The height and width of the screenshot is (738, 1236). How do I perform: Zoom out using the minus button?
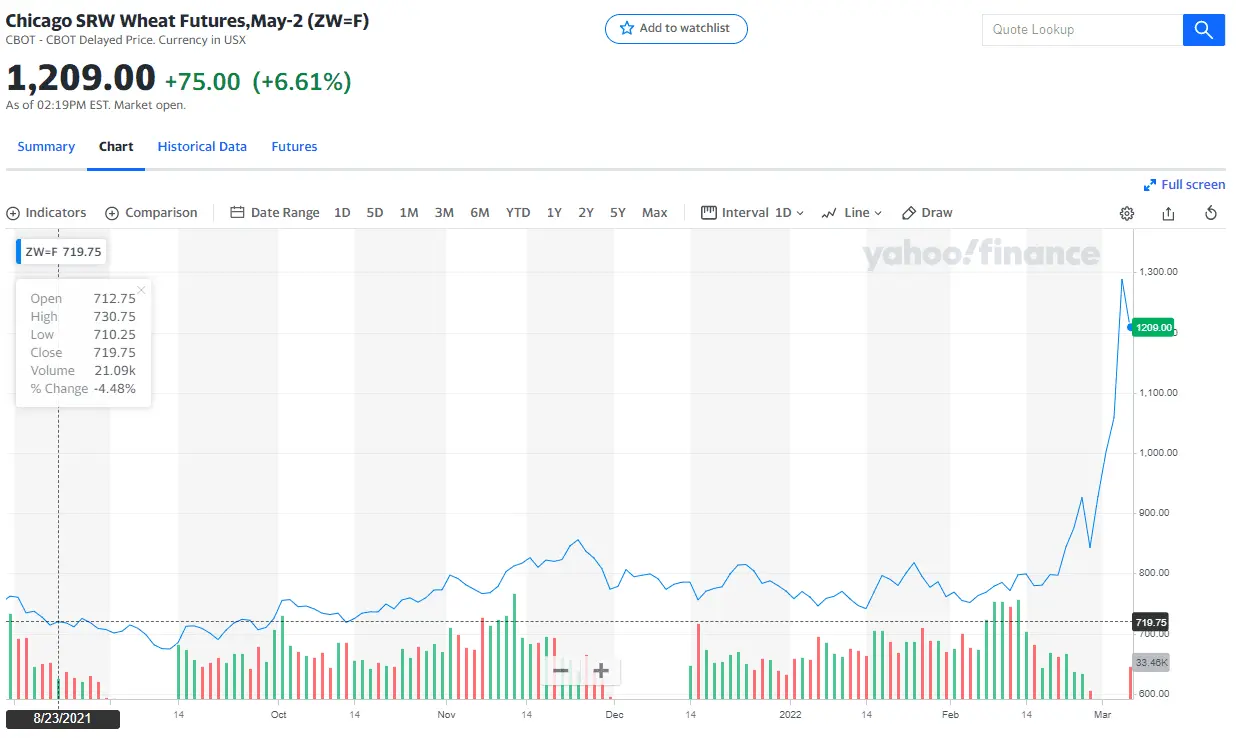point(560,671)
